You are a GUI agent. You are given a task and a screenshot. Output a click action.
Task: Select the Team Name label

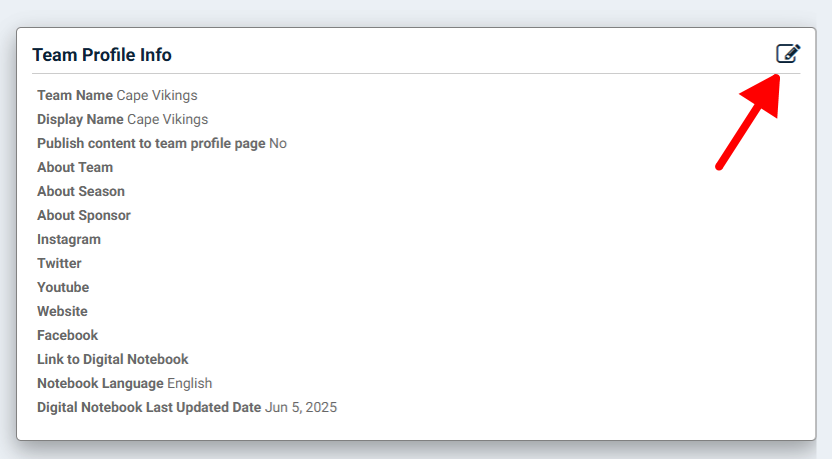point(75,96)
